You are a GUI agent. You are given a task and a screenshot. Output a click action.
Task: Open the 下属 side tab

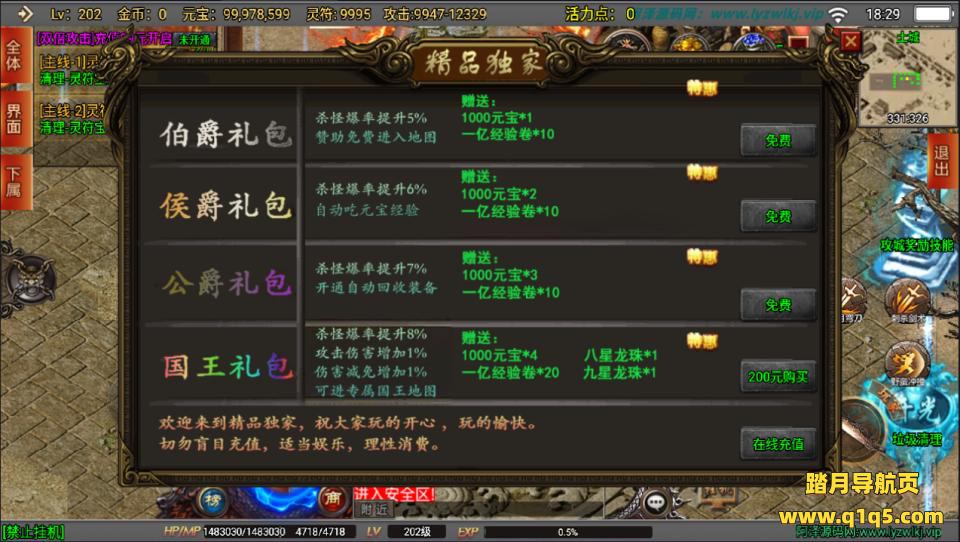15,181
